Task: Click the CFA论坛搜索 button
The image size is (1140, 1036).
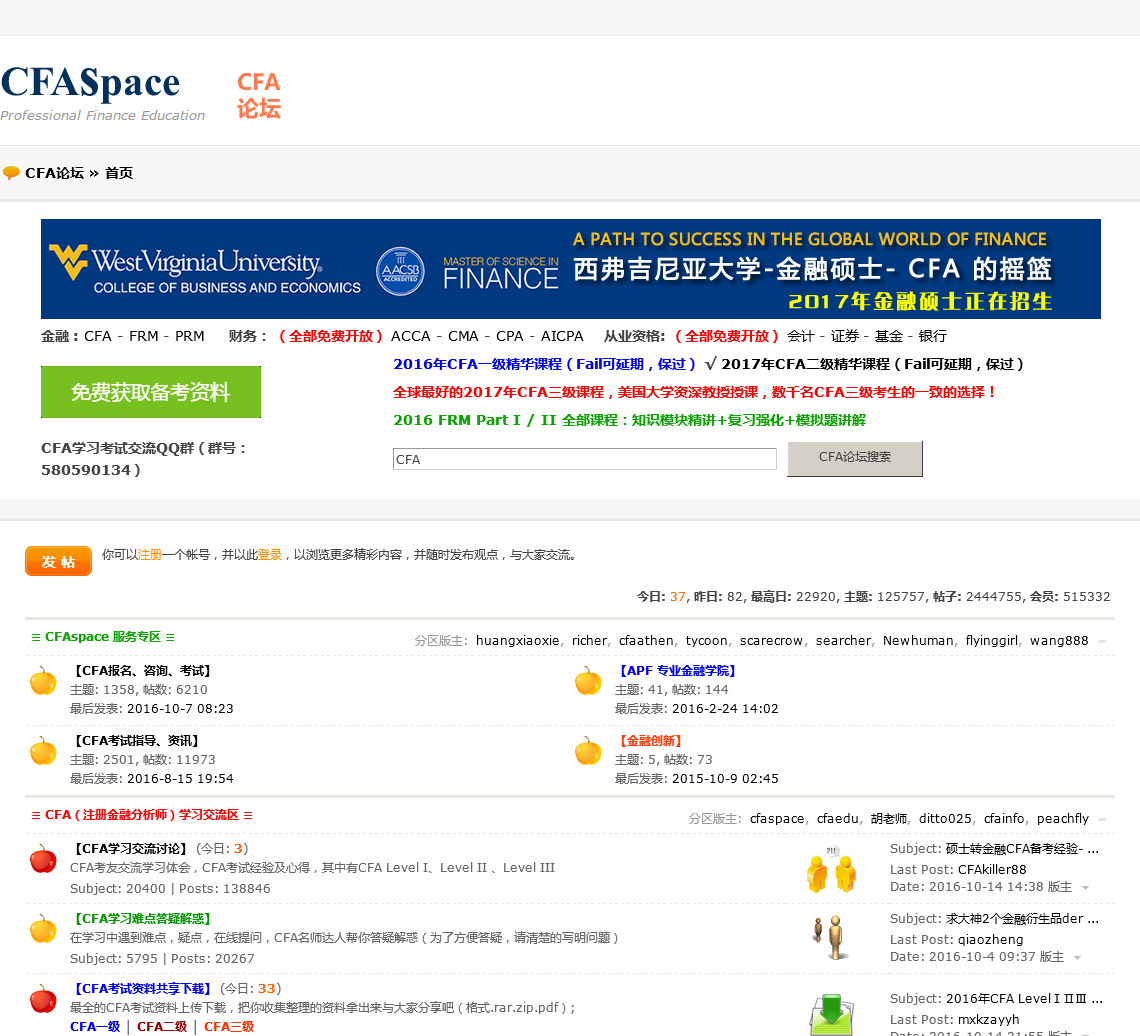Action: [x=855, y=458]
